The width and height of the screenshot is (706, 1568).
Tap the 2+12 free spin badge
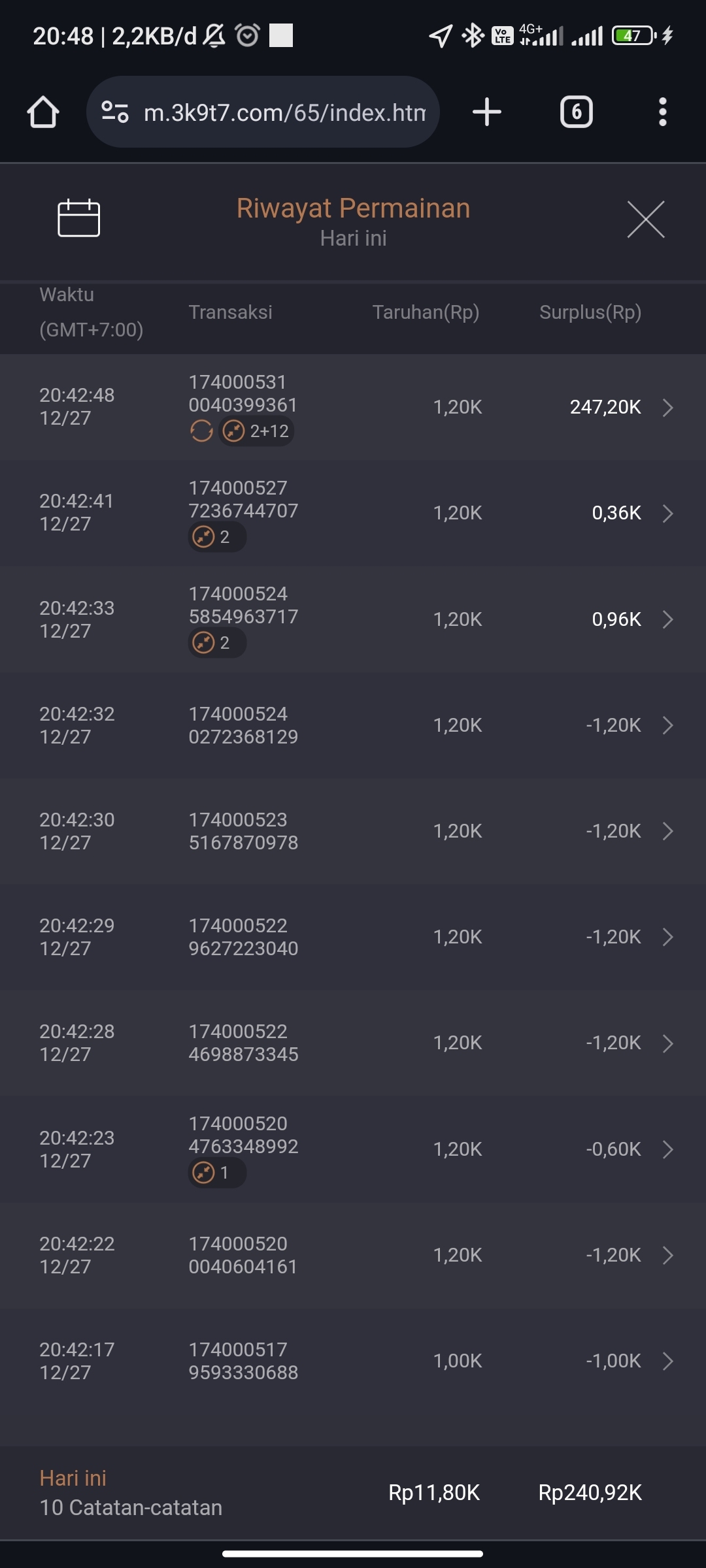[256, 431]
